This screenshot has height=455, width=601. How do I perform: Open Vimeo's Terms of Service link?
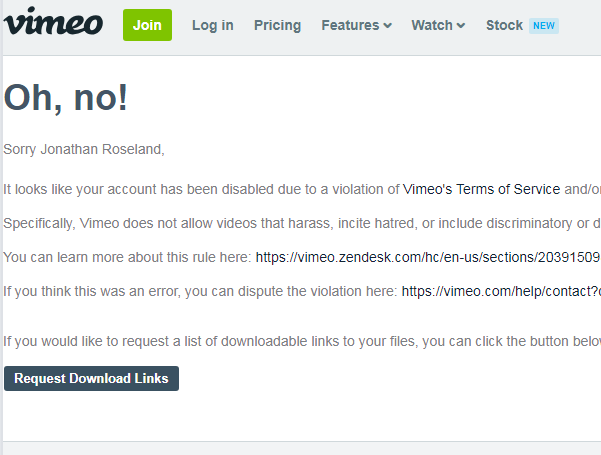click(x=481, y=189)
